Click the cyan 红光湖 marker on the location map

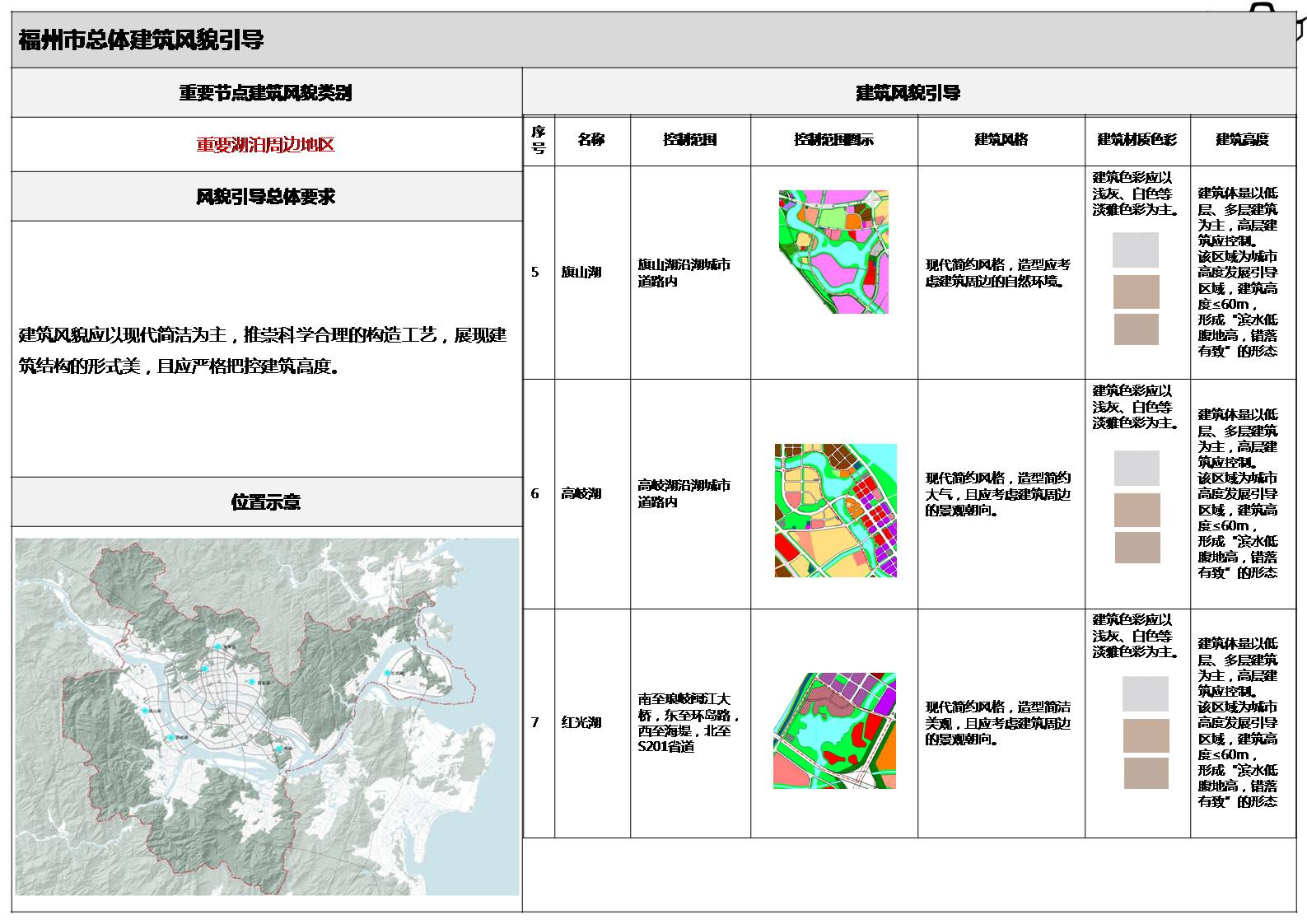coord(387,674)
